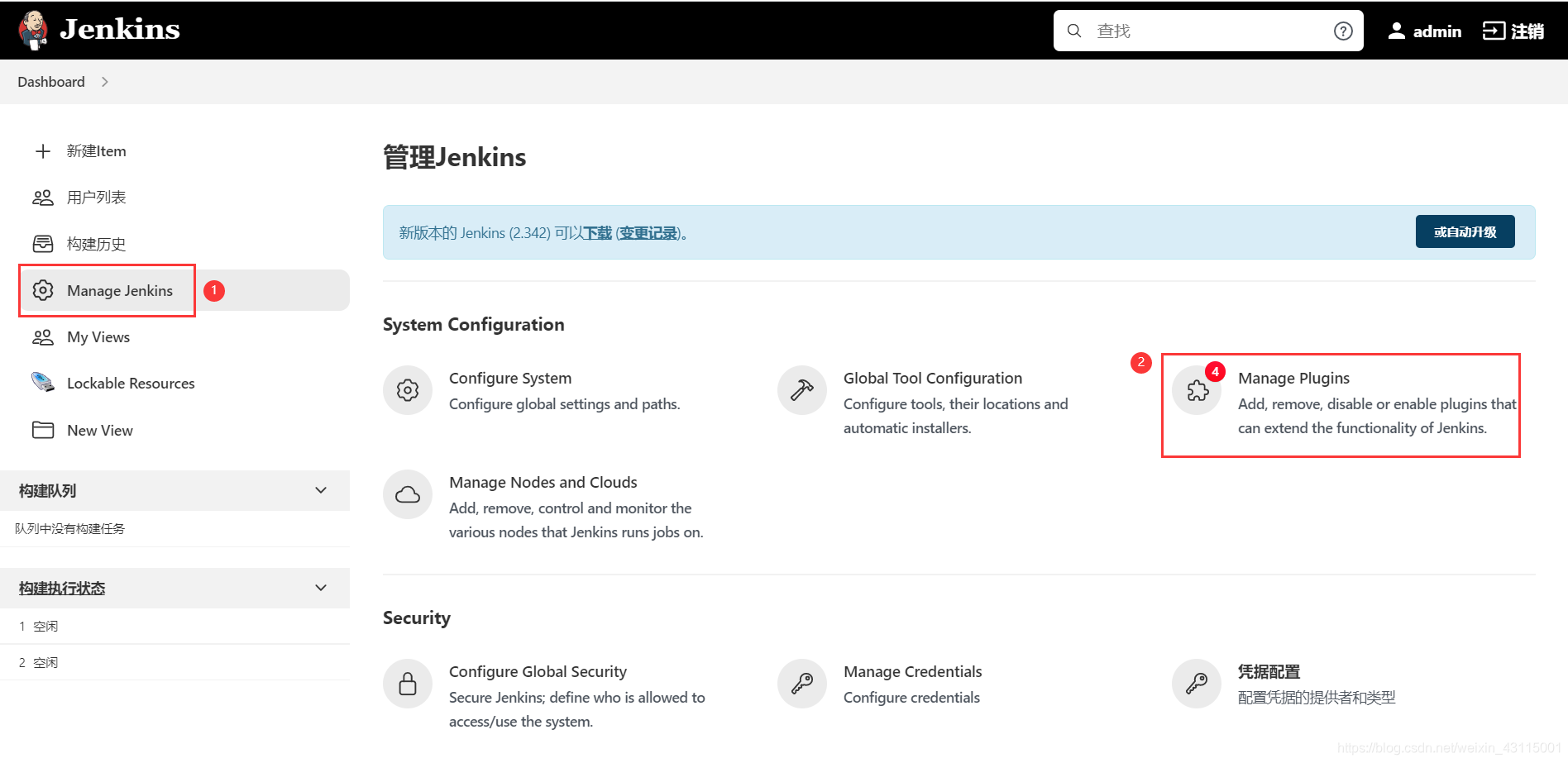The width and height of the screenshot is (1568, 763).
Task: Open Lockable Resources in sidebar
Action: (131, 384)
